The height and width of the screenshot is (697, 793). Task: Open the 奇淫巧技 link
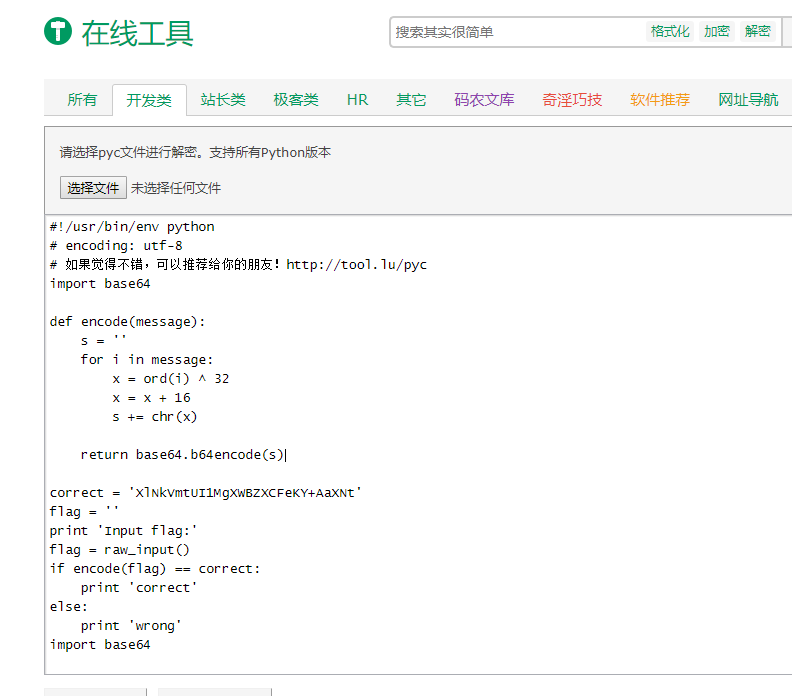572,100
